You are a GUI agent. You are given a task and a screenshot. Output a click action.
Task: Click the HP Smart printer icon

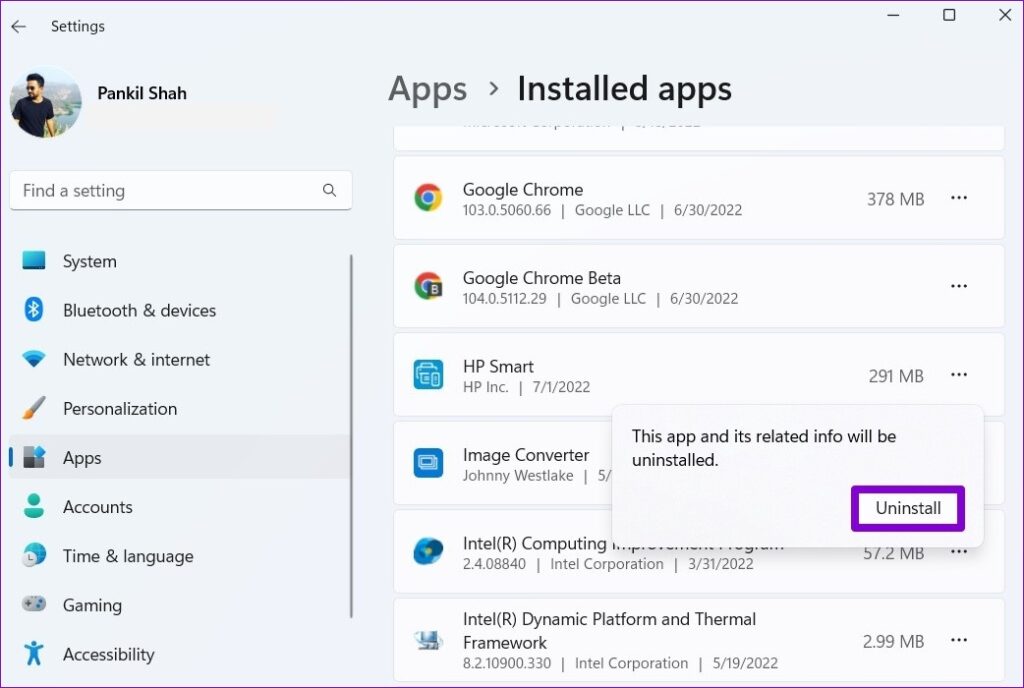tap(428, 374)
